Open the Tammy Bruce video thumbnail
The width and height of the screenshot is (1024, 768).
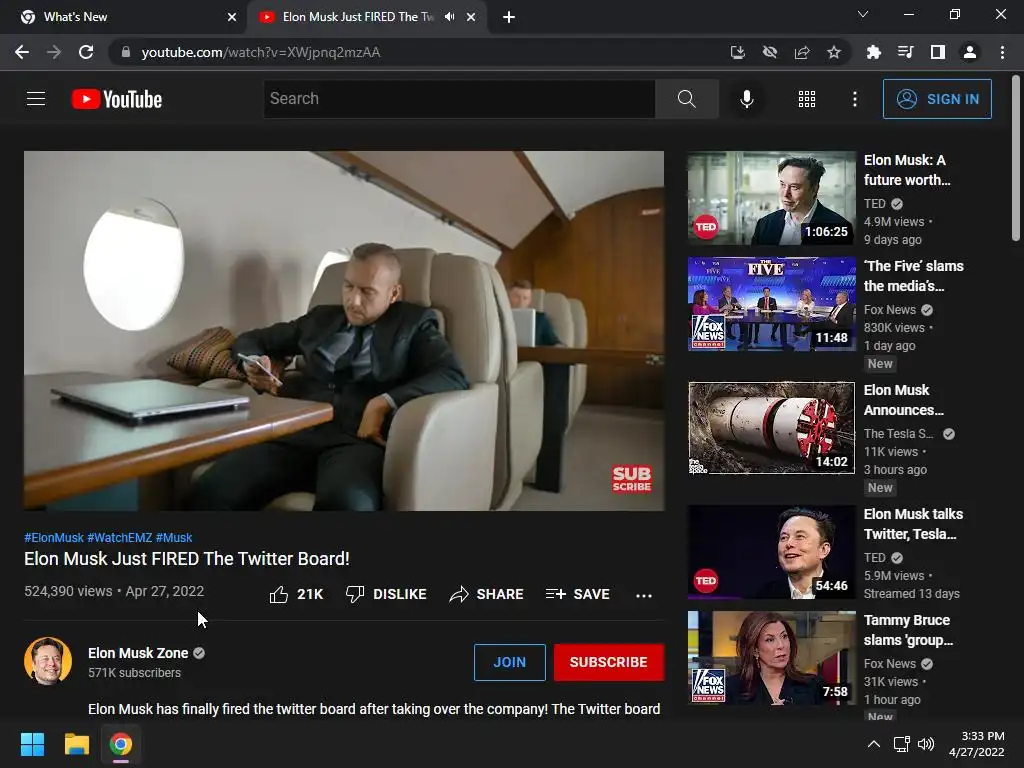click(x=771, y=658)
